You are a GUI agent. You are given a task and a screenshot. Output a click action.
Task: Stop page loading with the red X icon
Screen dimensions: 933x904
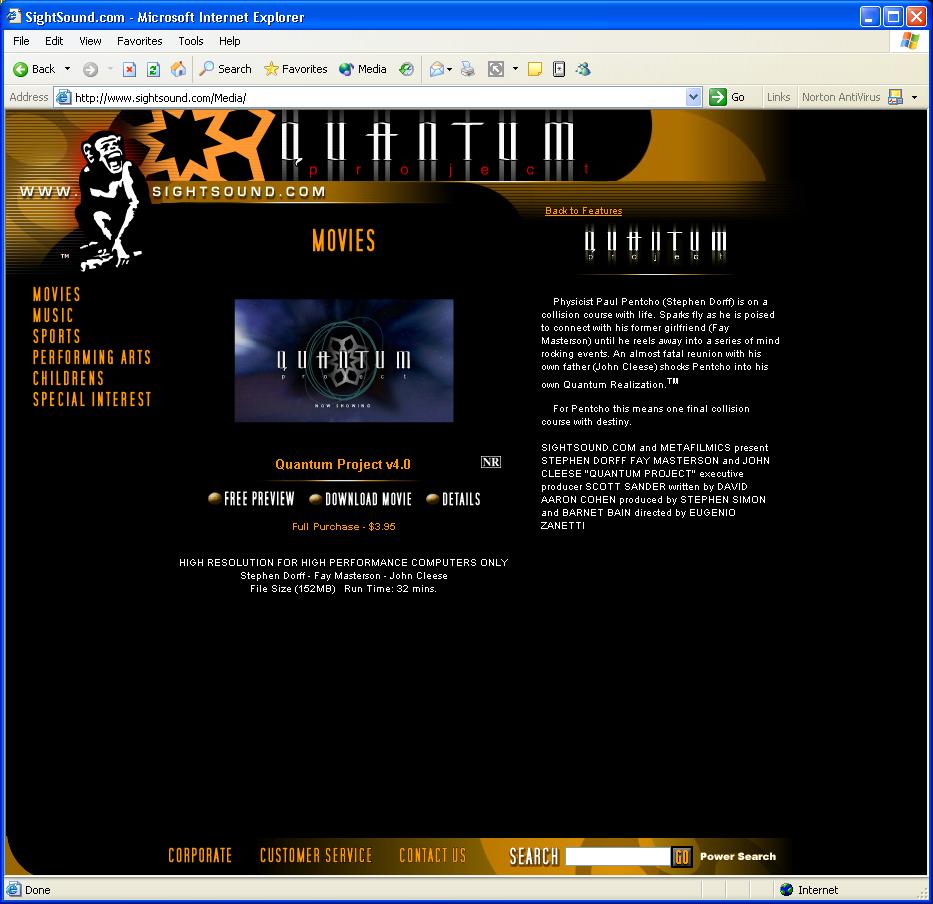click(x=129, y=69)
